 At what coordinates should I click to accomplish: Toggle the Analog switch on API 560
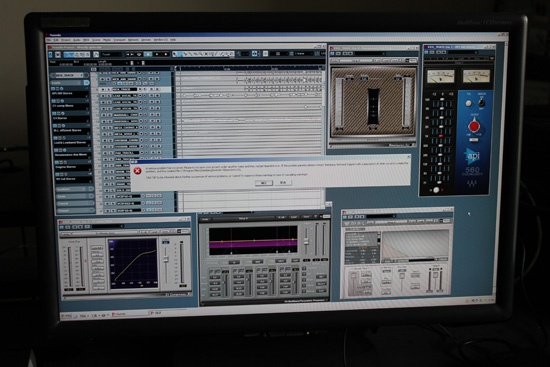tap(482, 102)
